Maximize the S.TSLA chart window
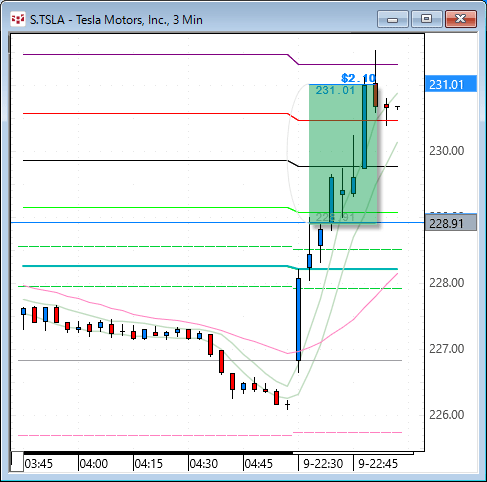Screen dimensions: 487x482 [426, 19]
